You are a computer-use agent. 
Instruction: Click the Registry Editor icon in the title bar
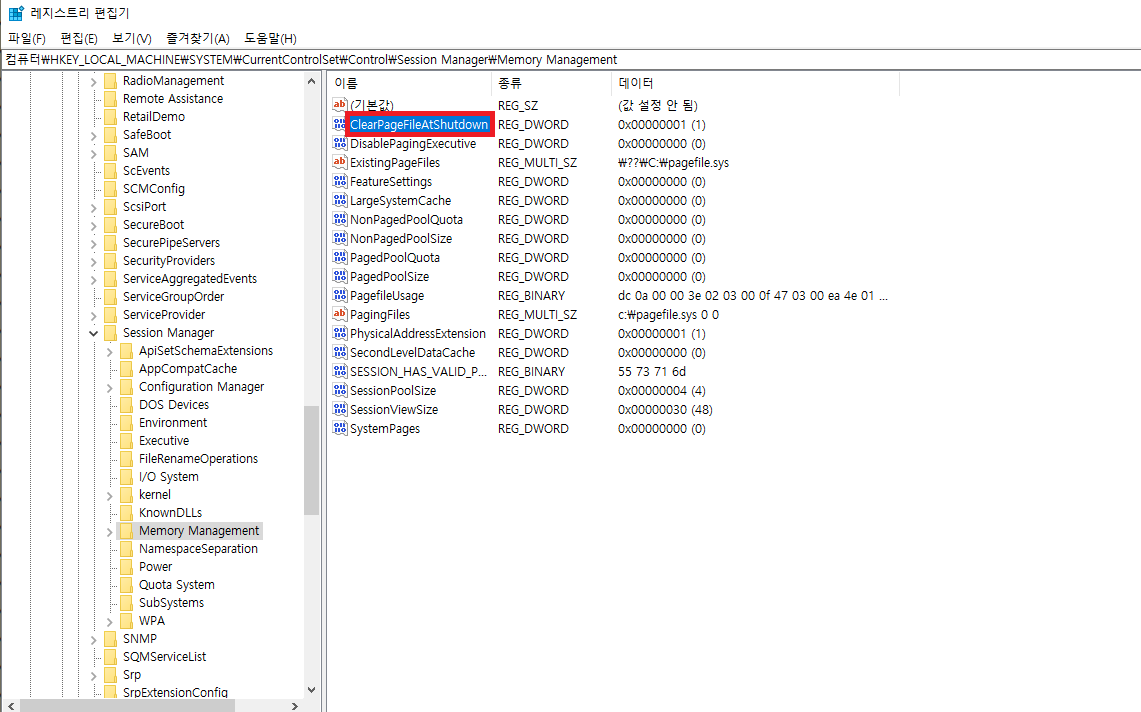click(x=14, y=12)
